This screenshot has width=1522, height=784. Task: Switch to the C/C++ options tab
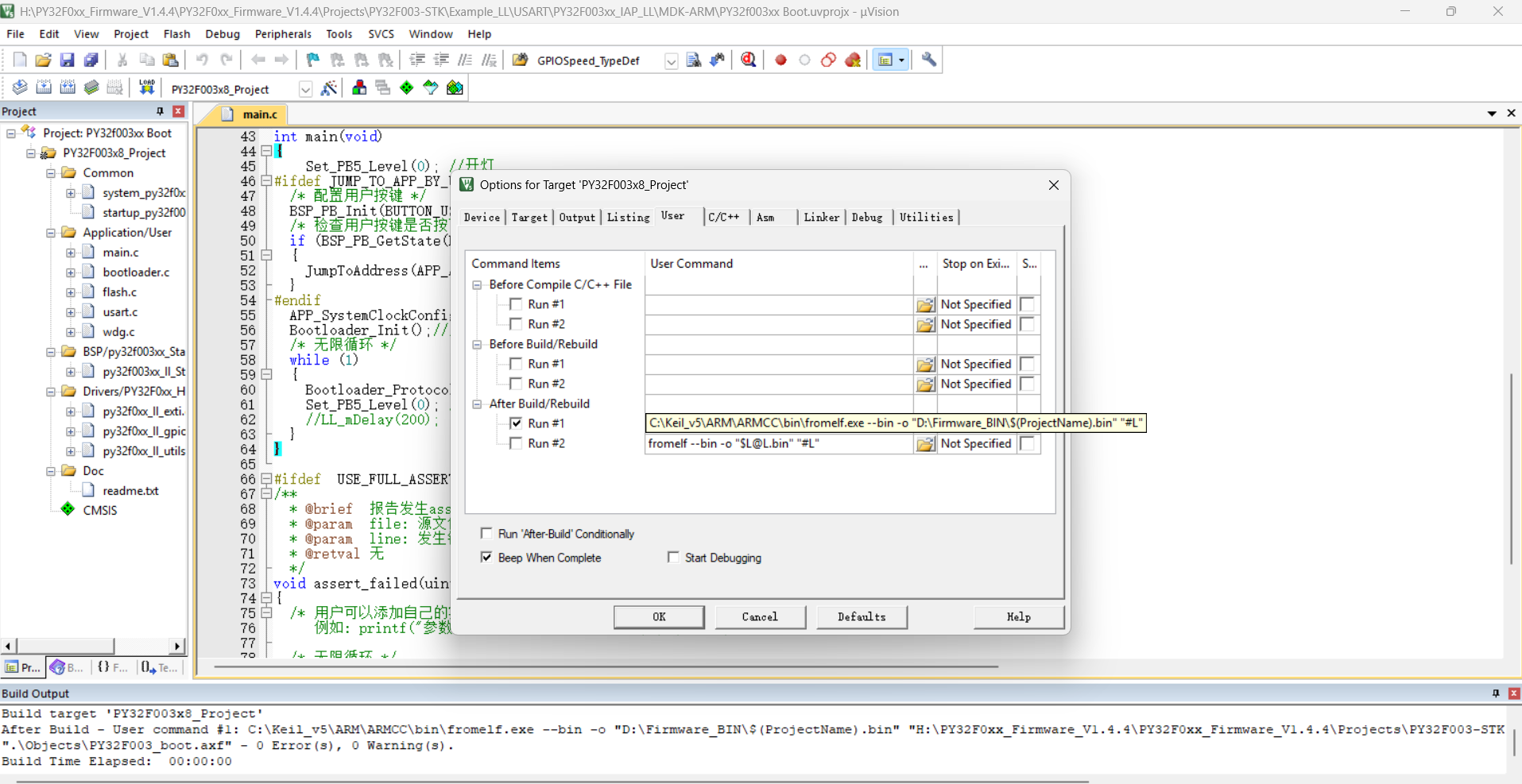tap(724, 217)
